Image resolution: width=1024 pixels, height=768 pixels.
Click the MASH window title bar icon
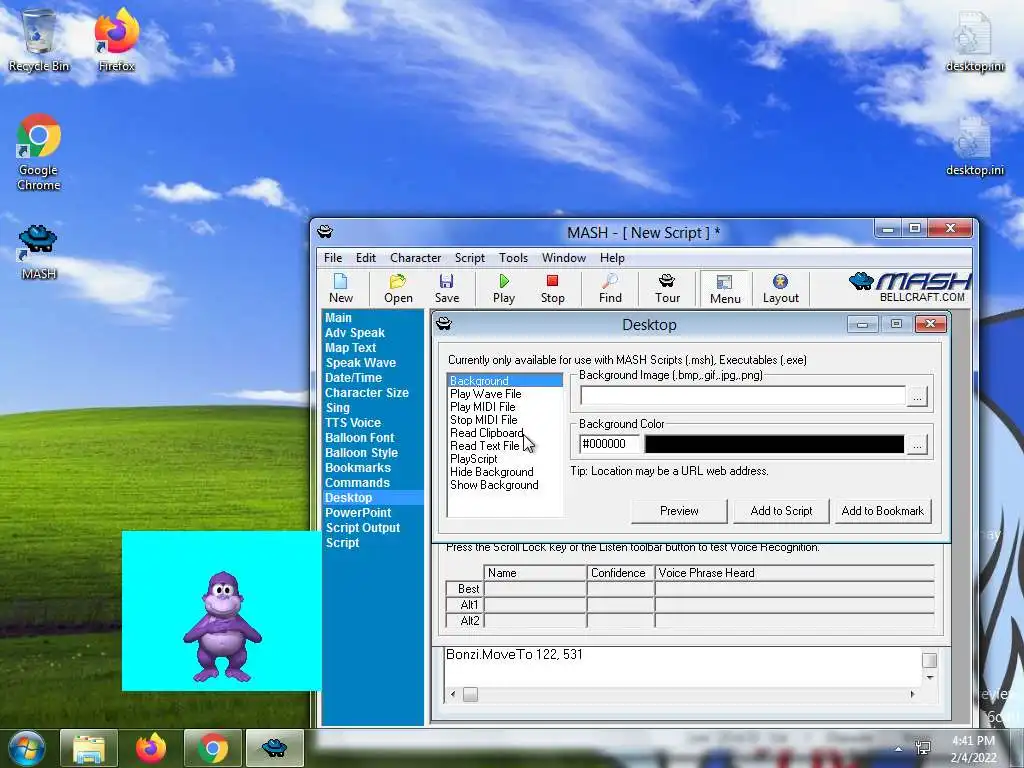(x=325, y=232)
